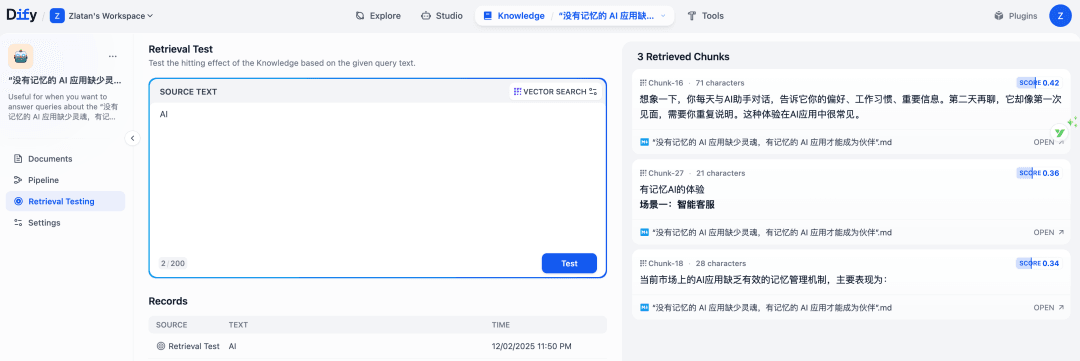The width and height of the screenshot is (1080, 361).
Task: Click the Tools hammer icon
Action: tap(692, 15)
